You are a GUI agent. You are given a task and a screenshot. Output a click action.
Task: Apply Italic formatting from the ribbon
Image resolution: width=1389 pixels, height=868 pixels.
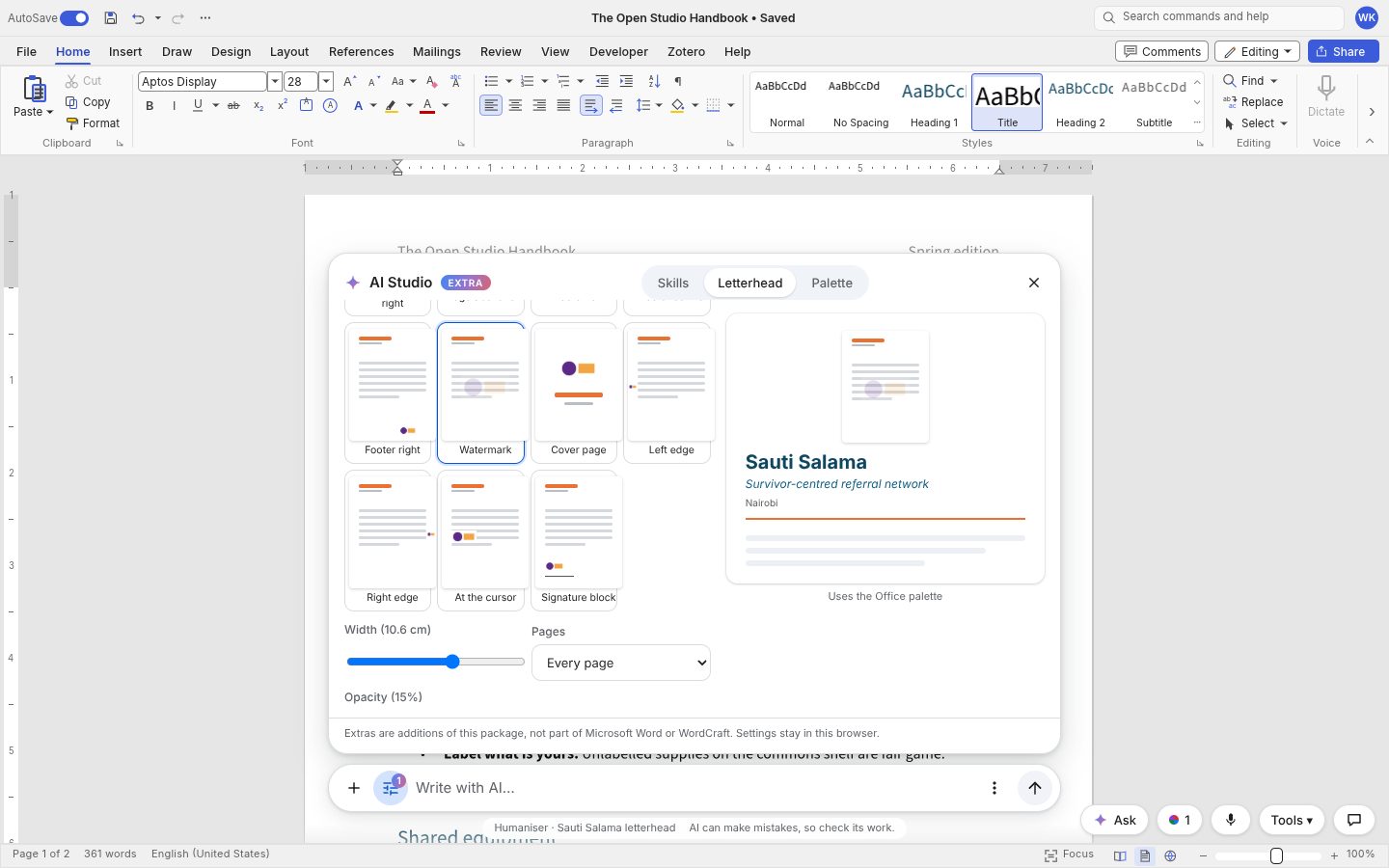[174, 105]
